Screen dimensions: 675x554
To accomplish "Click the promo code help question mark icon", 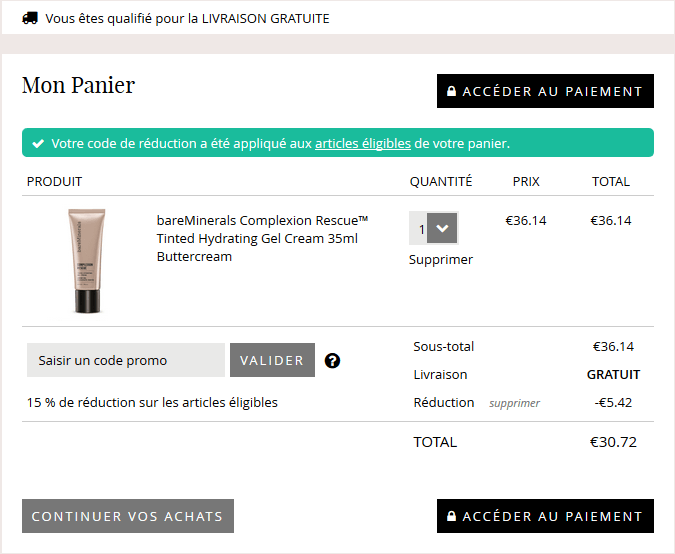I will coord(332,361).
